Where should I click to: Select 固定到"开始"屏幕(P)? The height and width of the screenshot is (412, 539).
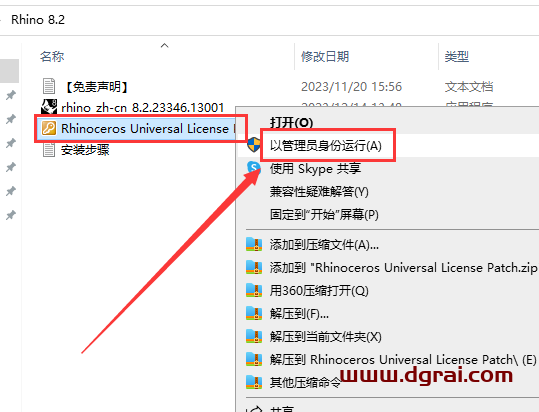pyautogui.click(x=324, y=214)
